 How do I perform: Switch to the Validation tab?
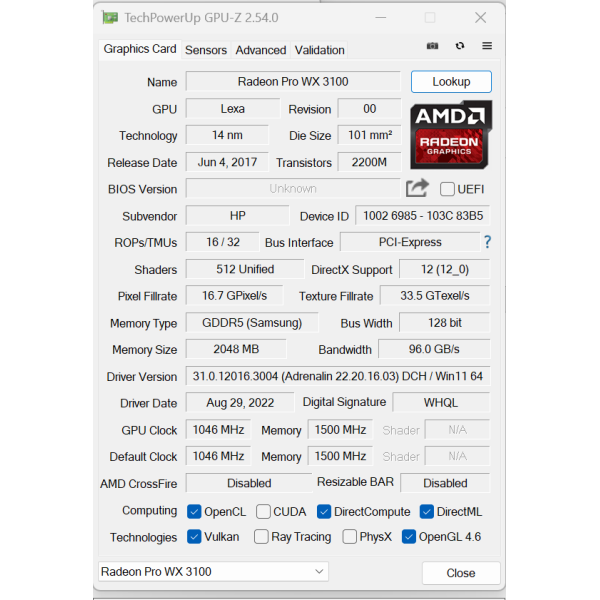320,50
